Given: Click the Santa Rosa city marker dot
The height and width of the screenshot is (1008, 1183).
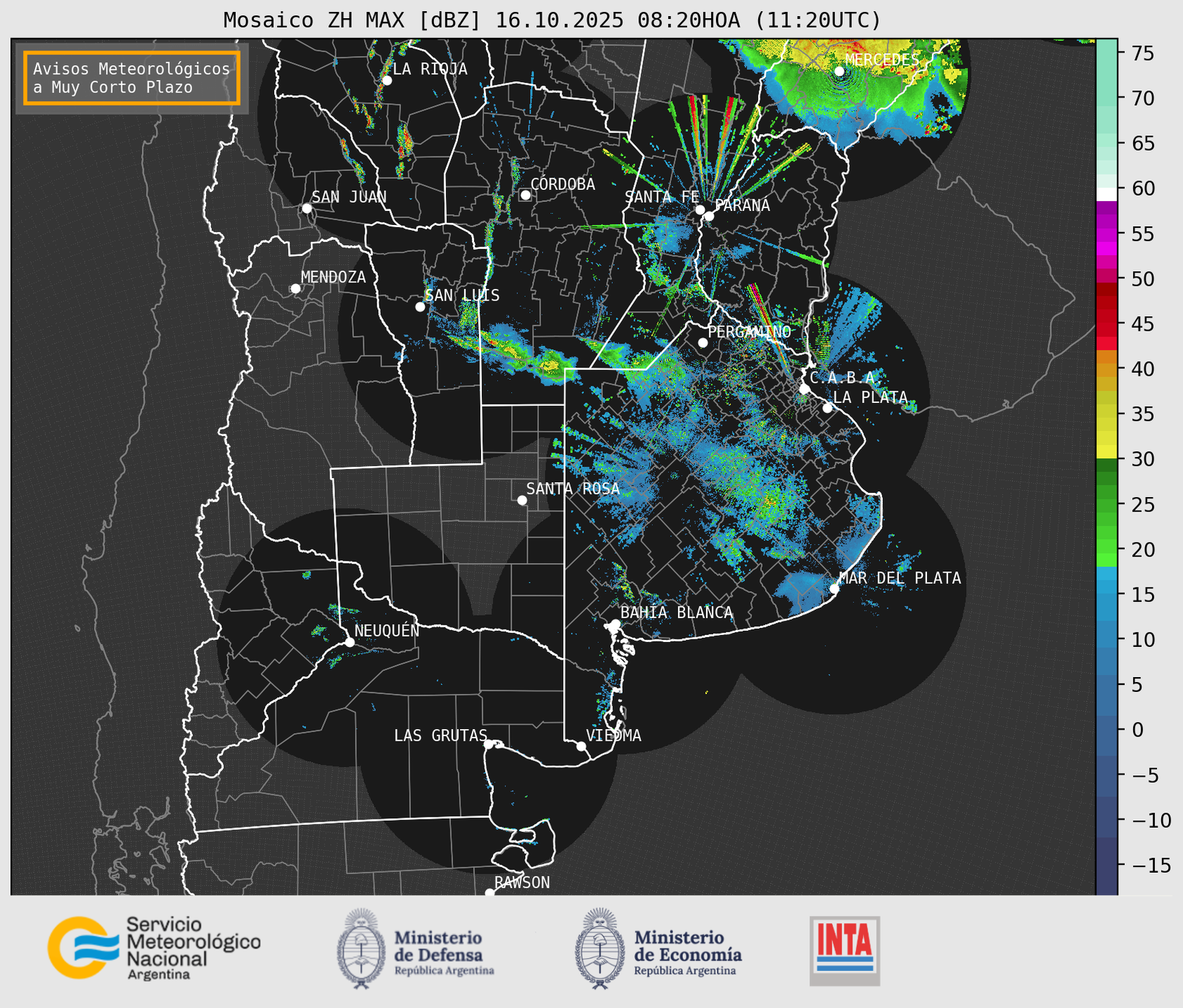Looking at the screenshot, I should [522, 500].
